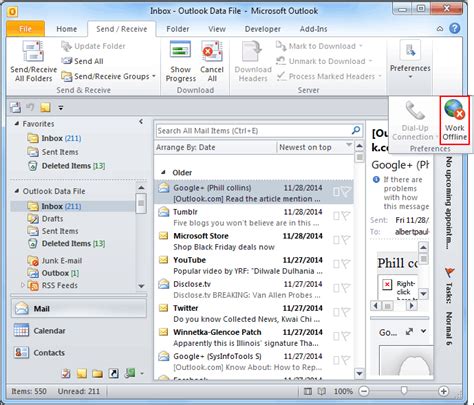Collapse the Older message group
Screen dimensions: 474x405
pos(163,172)
